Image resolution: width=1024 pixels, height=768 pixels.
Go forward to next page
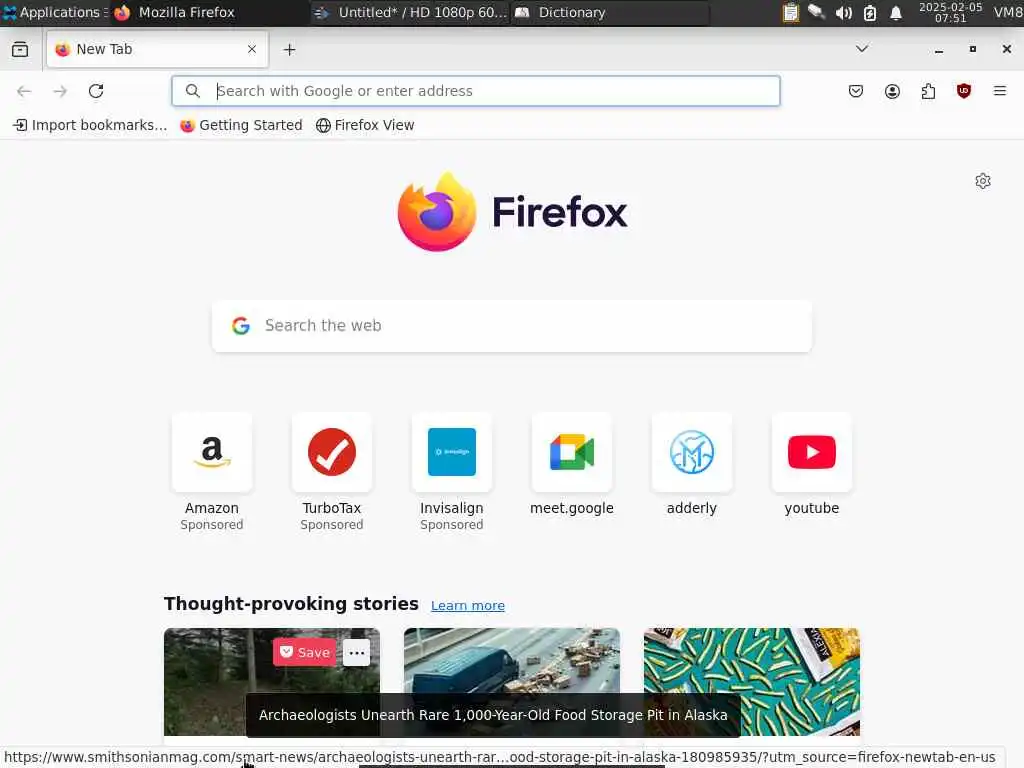tap(60, 91)
